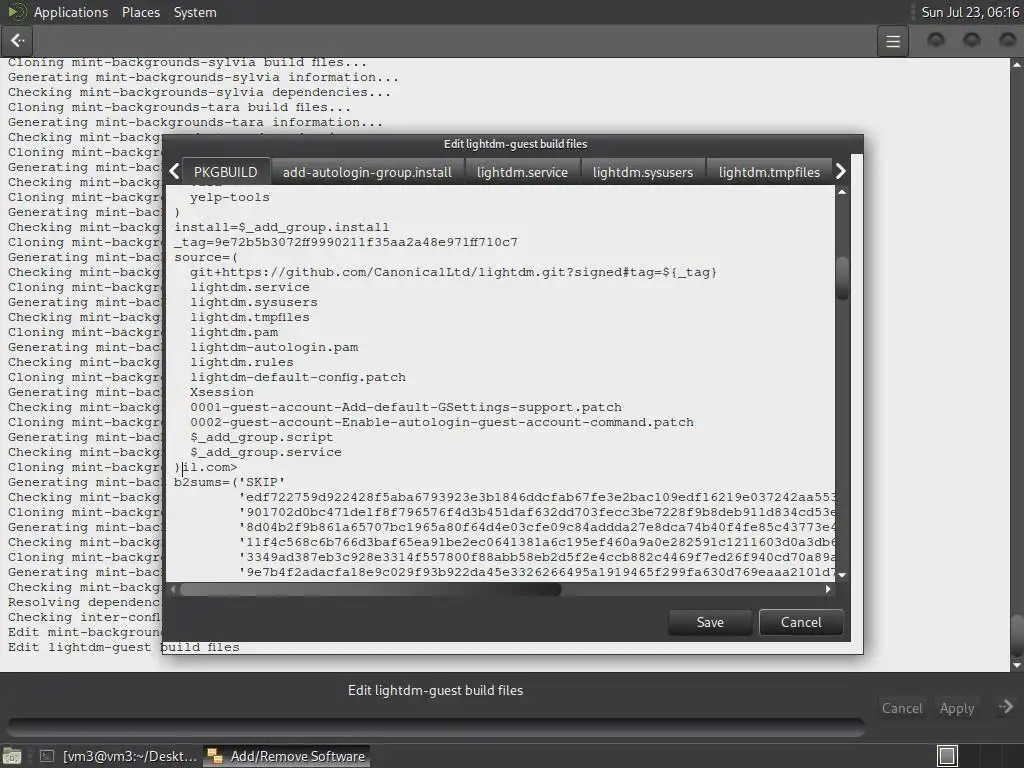The image size is (1024, 768).
Task: Click the horizontal scroll-right arrow in editor
Action: 828,589
